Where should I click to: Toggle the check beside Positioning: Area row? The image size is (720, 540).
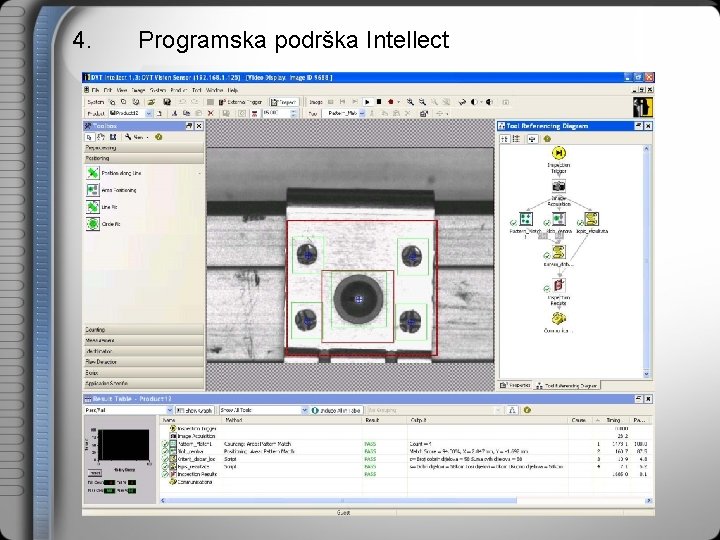coord(165,451)
